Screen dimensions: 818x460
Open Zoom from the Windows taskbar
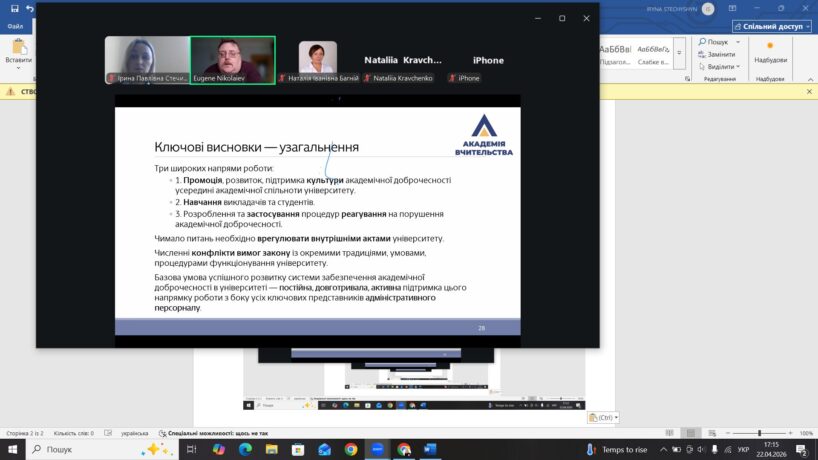[377, 450]
